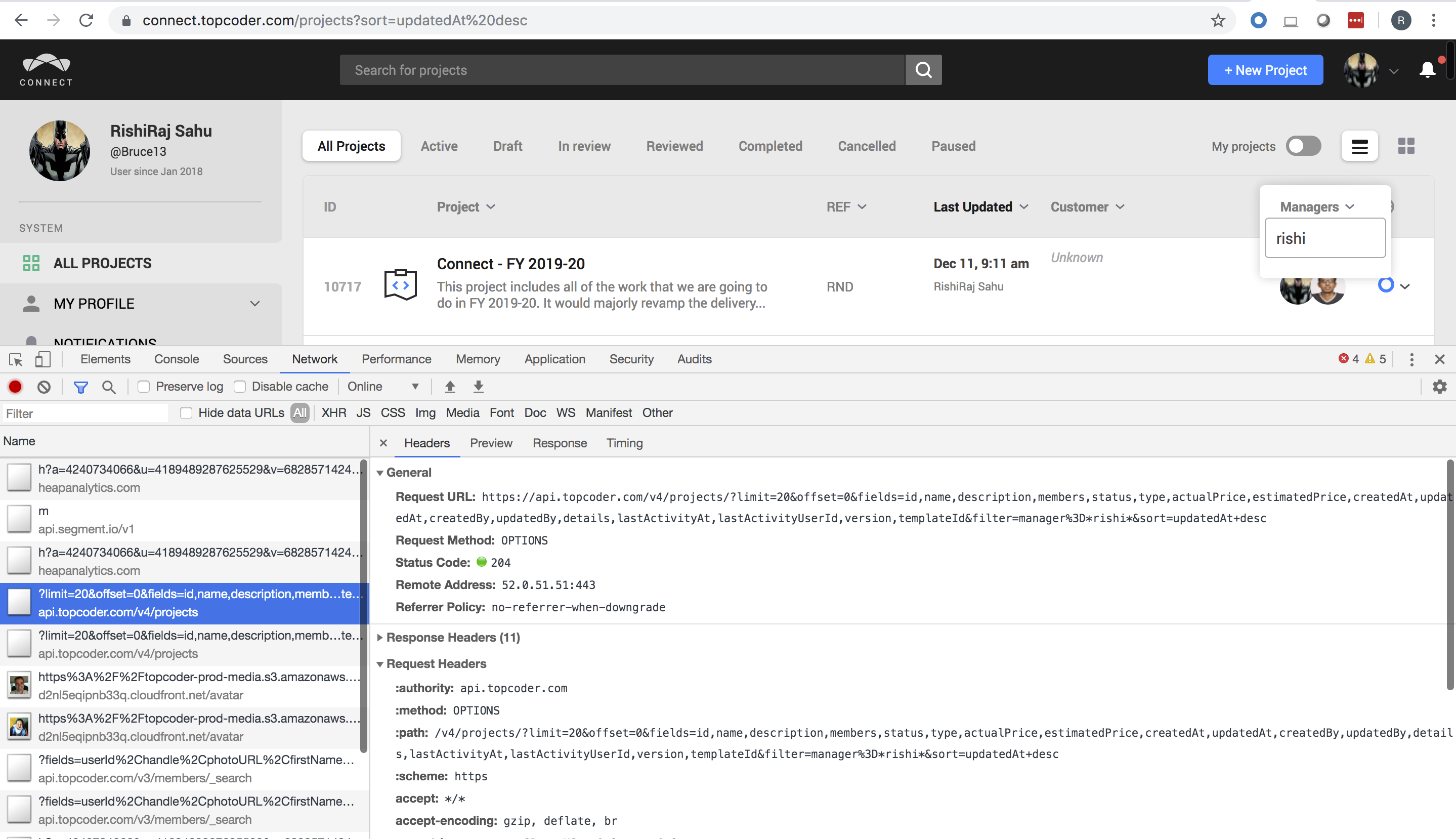Screen dimensions: 1456x839
Task: Open project status dropdown chevron
Action: (x=1405, y=286)
